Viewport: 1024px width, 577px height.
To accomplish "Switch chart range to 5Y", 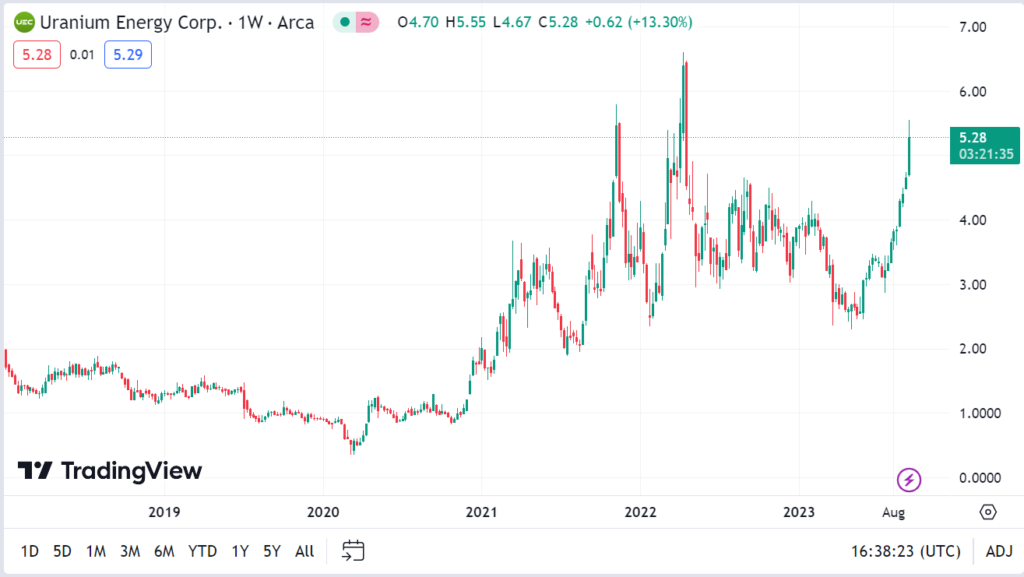I will tap(271, 551).
